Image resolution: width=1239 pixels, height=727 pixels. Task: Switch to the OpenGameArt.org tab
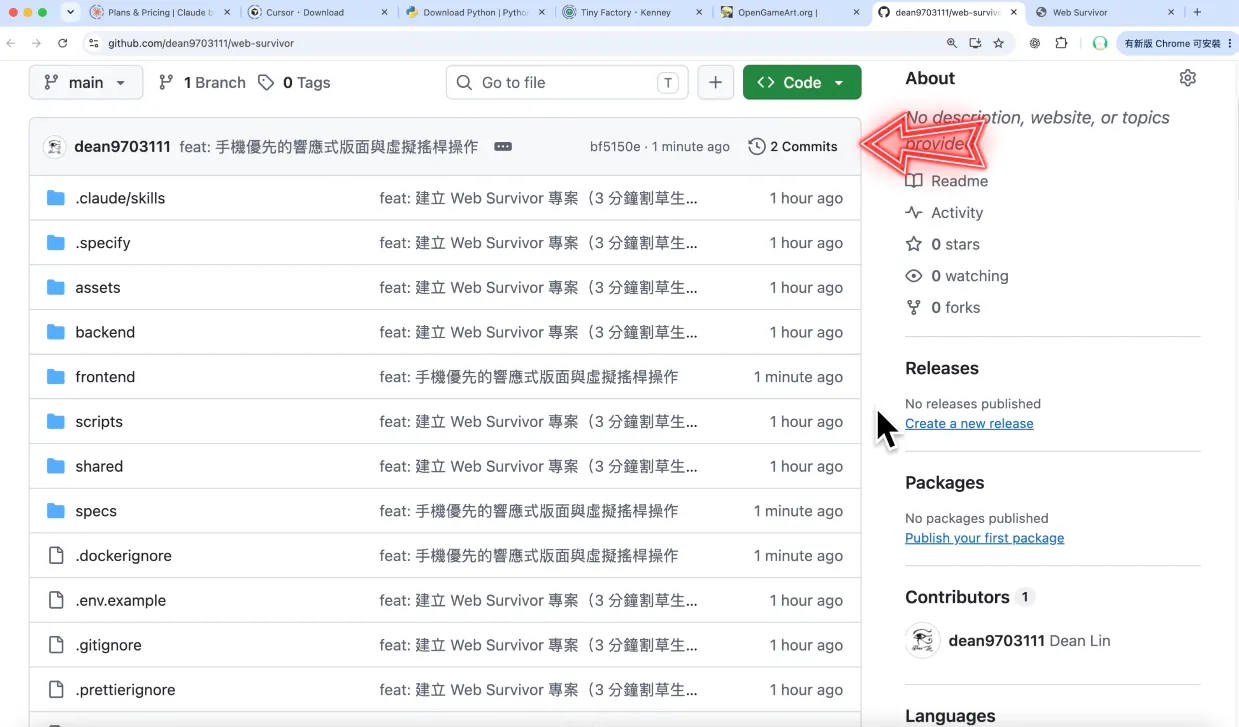[x=791, y=13]
